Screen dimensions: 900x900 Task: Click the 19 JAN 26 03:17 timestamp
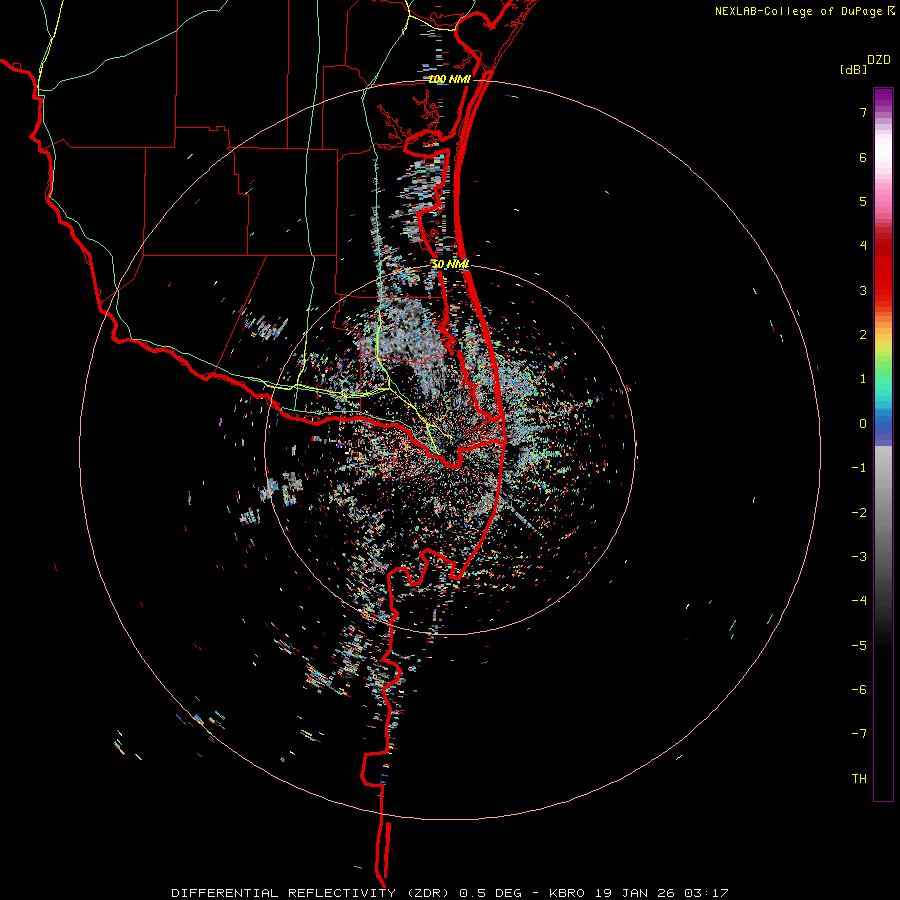[660, 893]
